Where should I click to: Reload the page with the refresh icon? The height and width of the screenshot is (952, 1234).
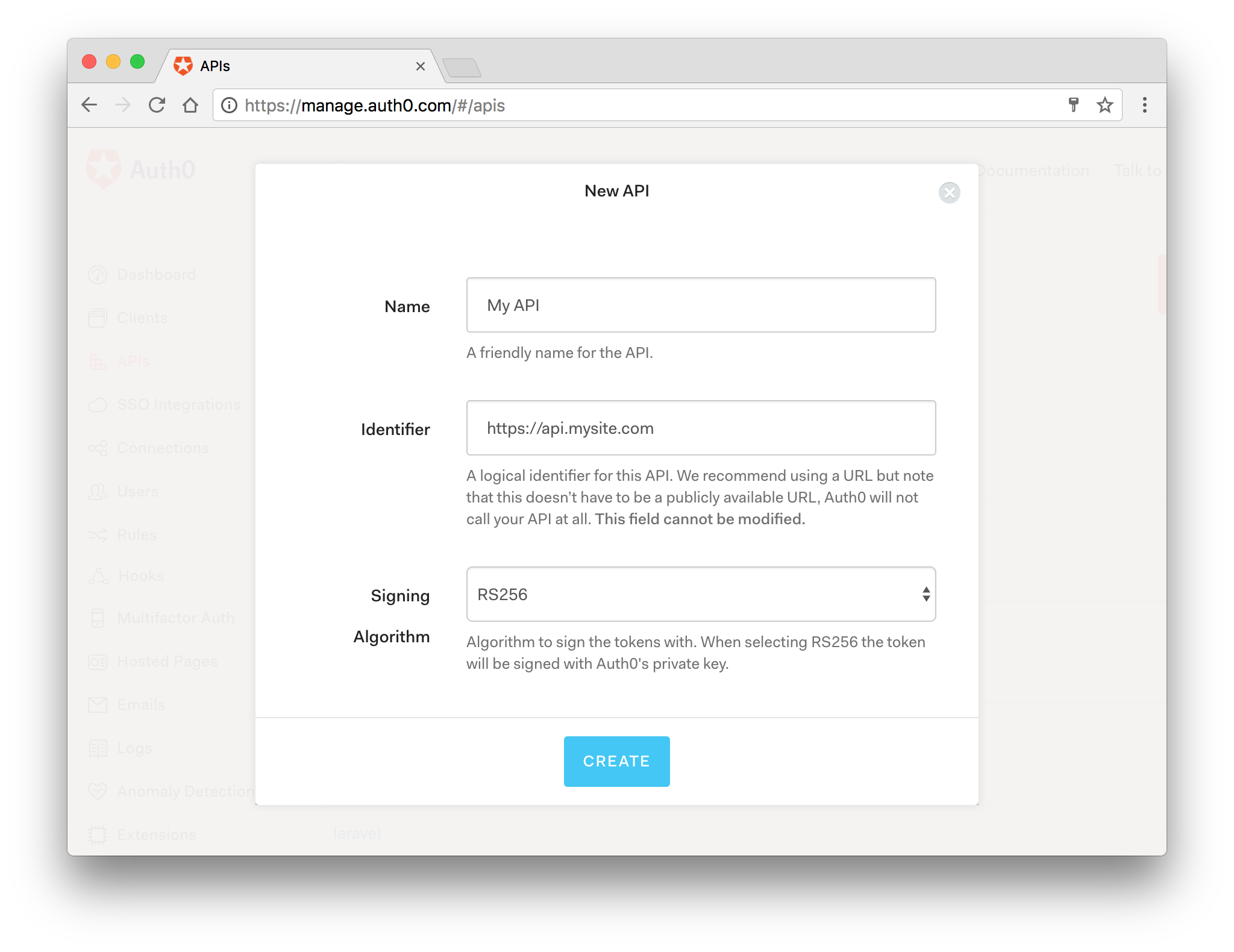pos(157,105)
